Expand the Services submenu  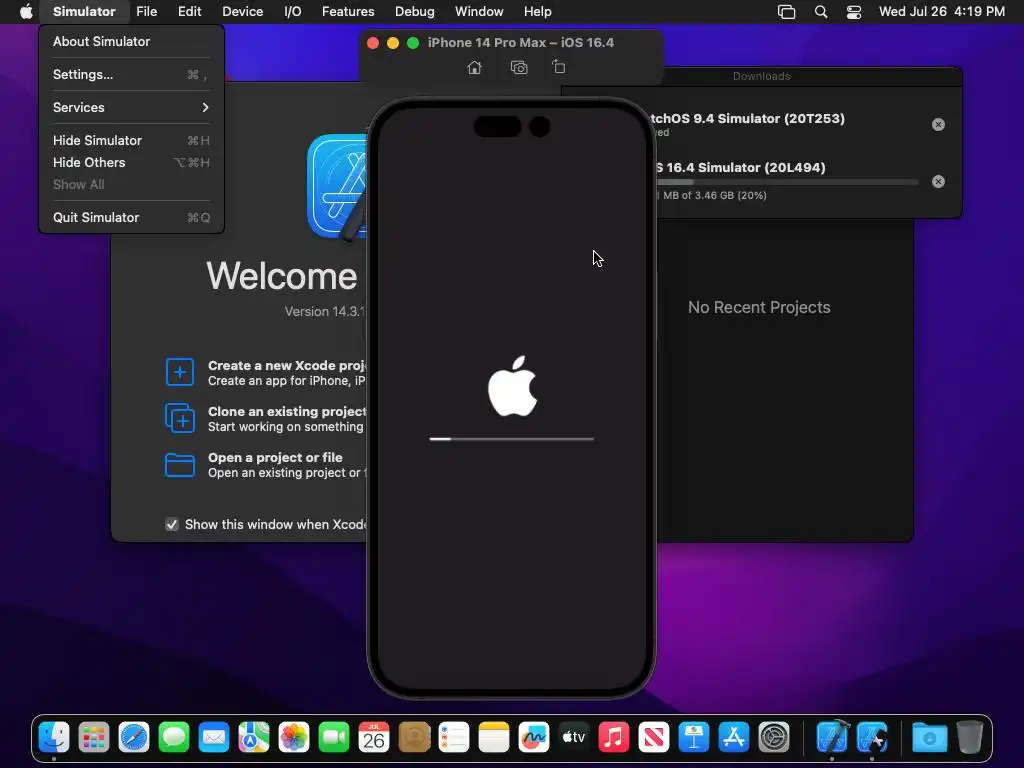[x=131, y=107]
